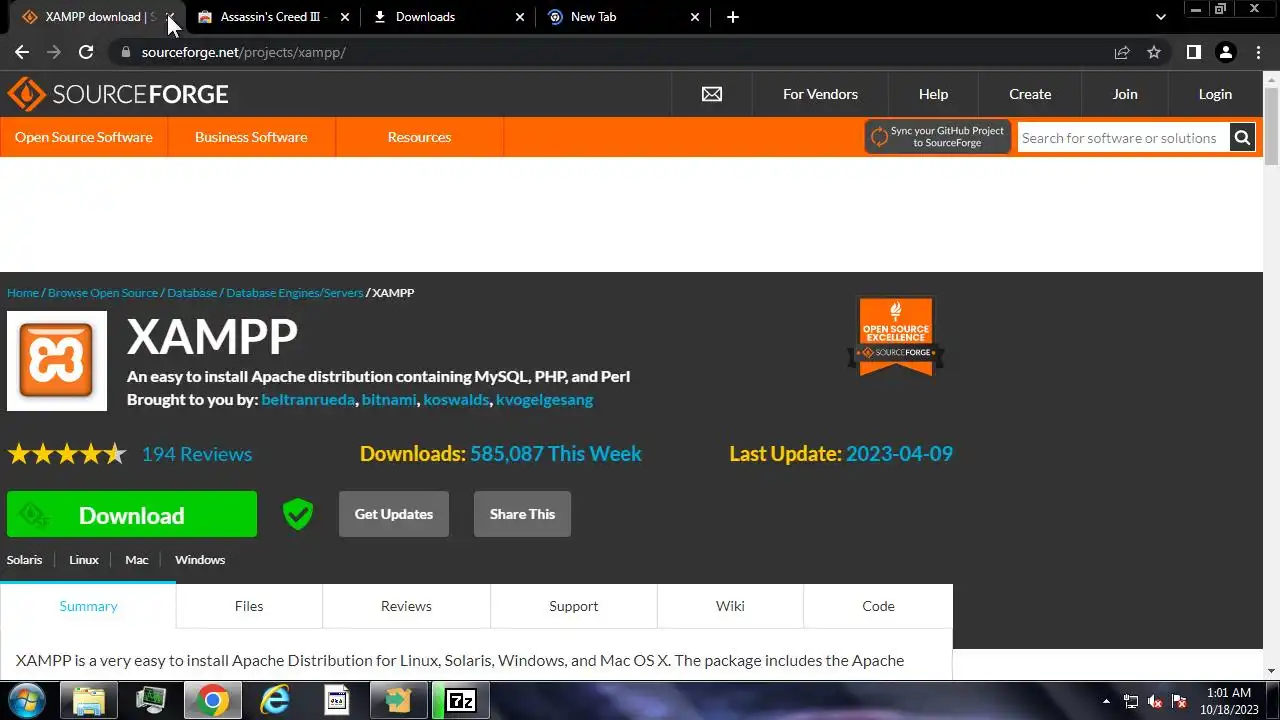The width and height of the screenshot is (1280, 720).
Task: Close the New Tab tab
Action: (x=696, y=17)
